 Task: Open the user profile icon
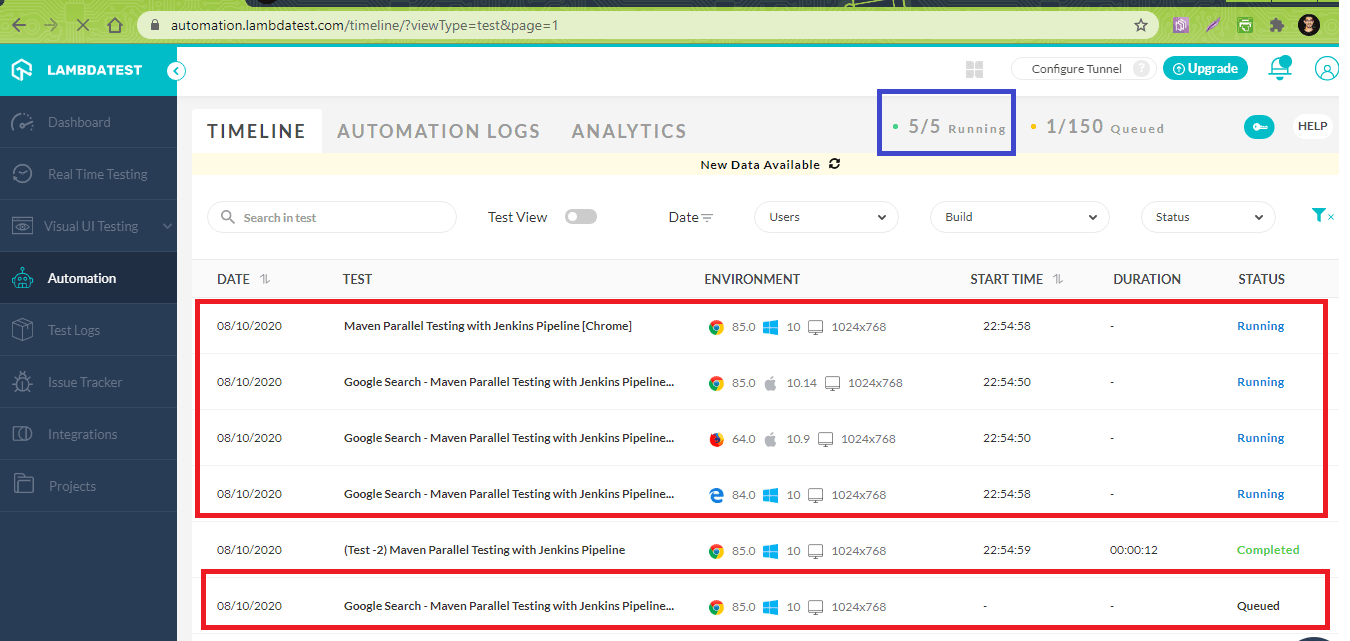[1326, 68]
